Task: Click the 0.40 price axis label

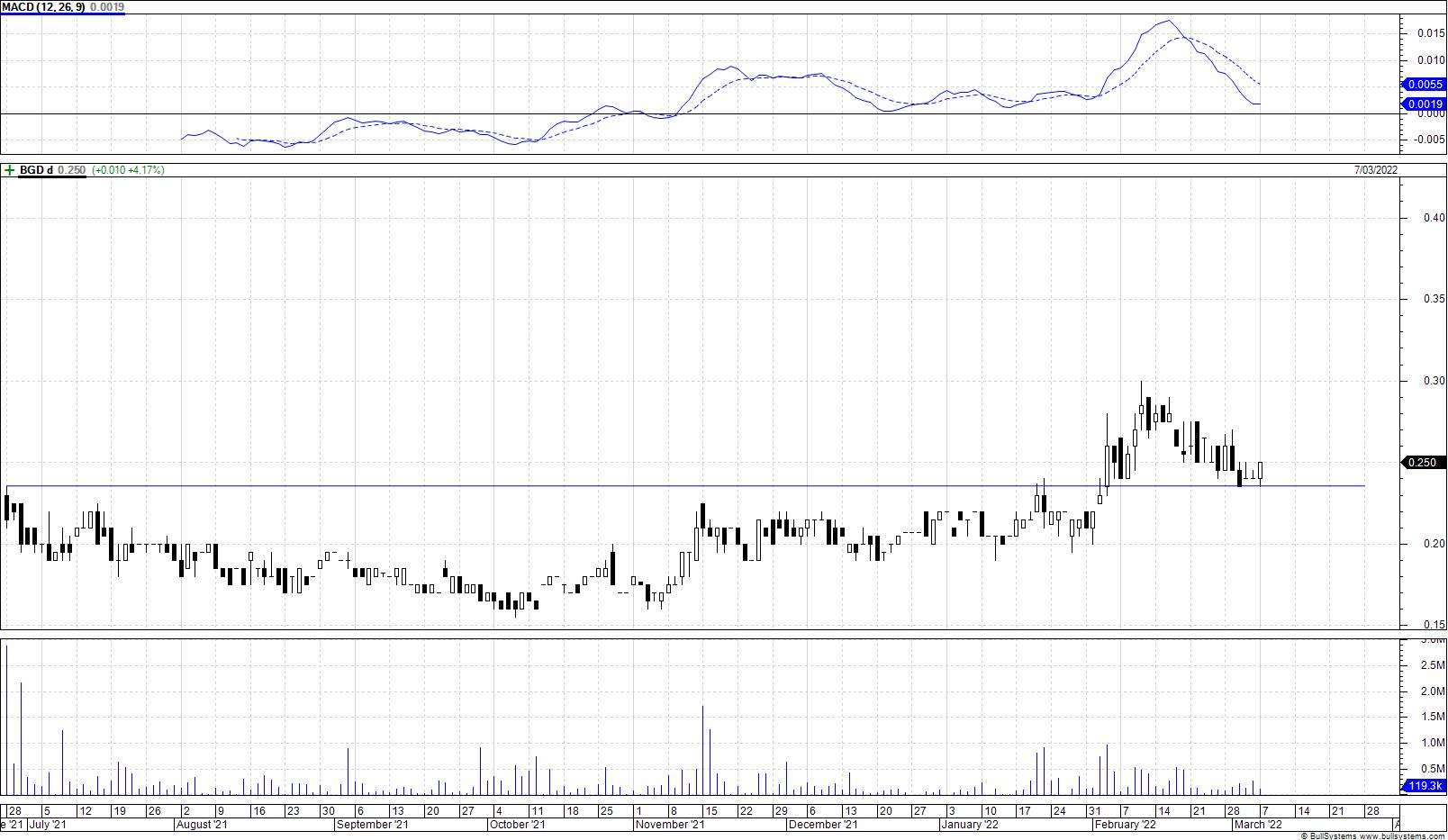Action: tap(1434, 218)
